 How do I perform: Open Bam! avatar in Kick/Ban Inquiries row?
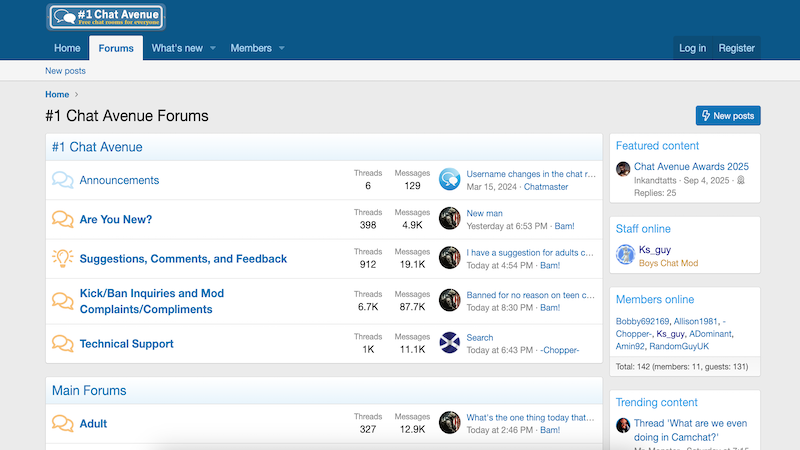[449, 300]
